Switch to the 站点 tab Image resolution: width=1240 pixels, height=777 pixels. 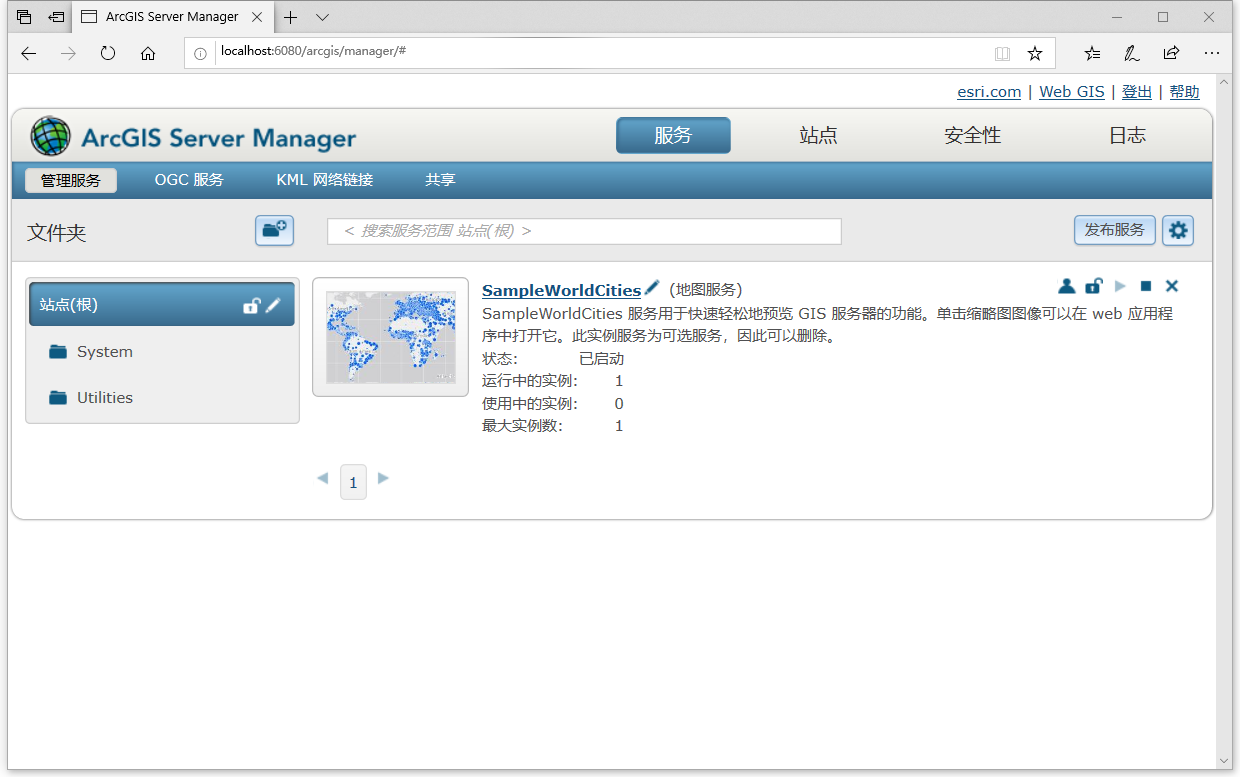click(818, 136)
